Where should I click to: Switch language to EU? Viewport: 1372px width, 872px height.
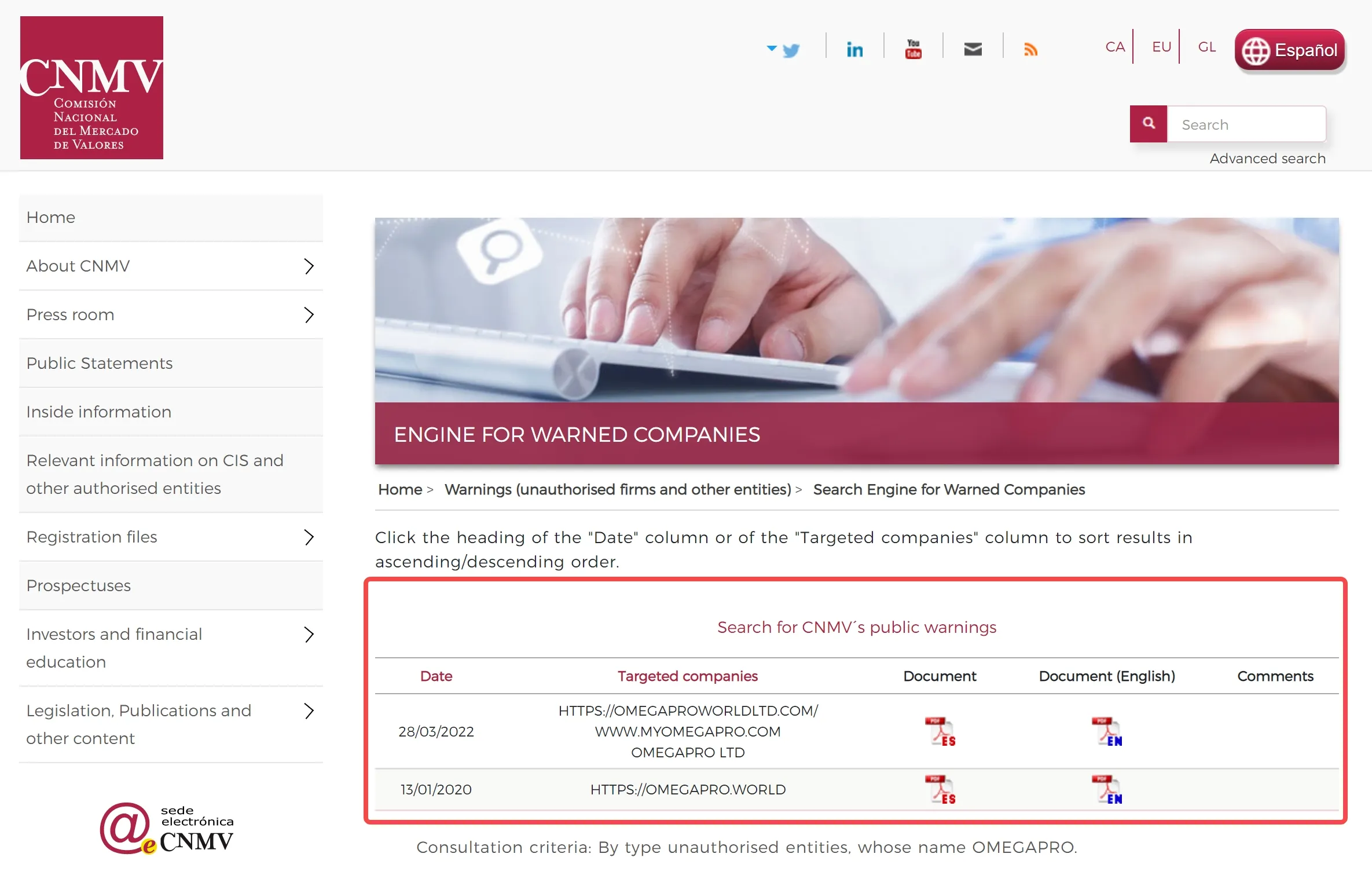(1161, 47)
